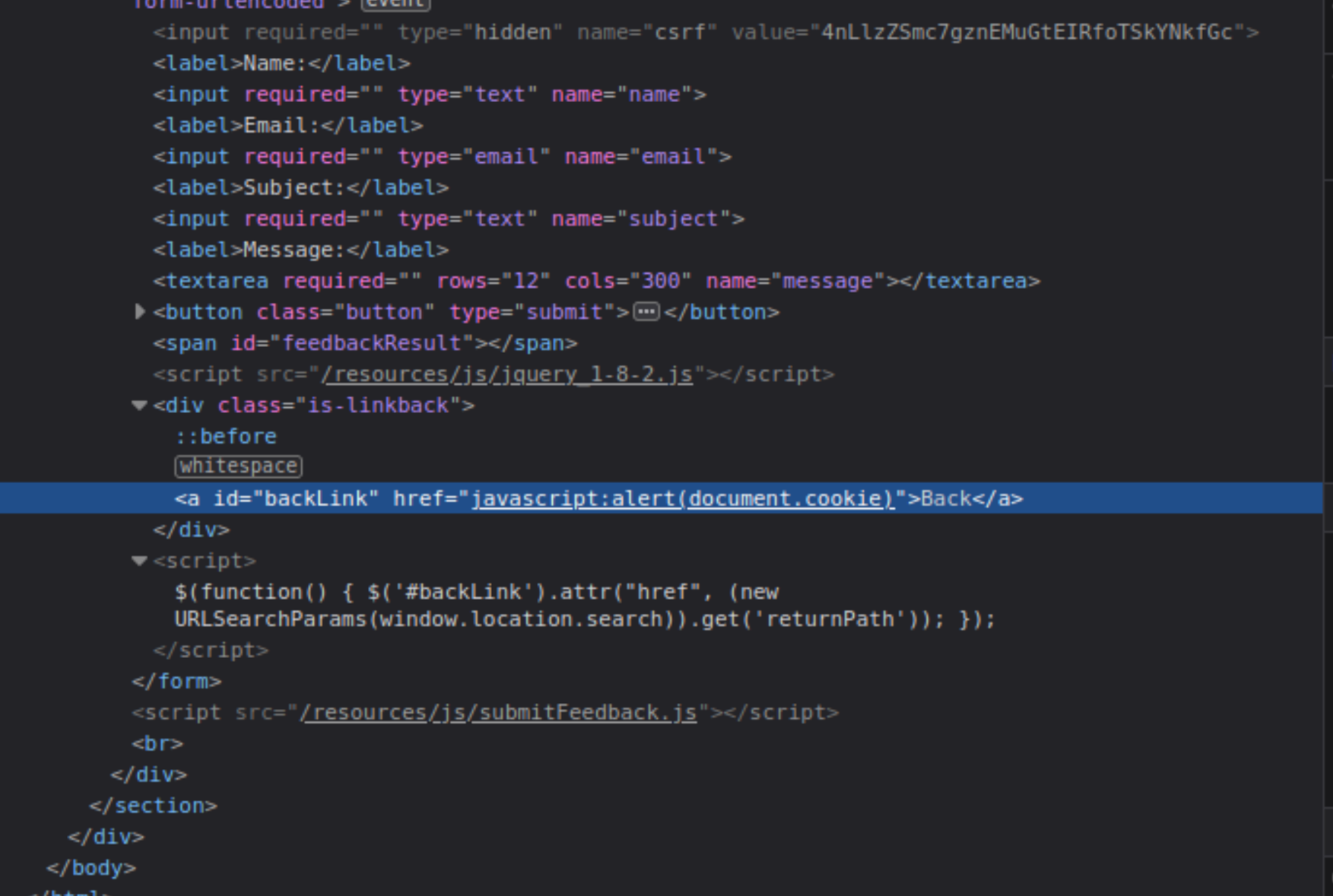Click the "Back" text inside the anchor
This screenshot has height=896, width=1333.
click(946, 499)
